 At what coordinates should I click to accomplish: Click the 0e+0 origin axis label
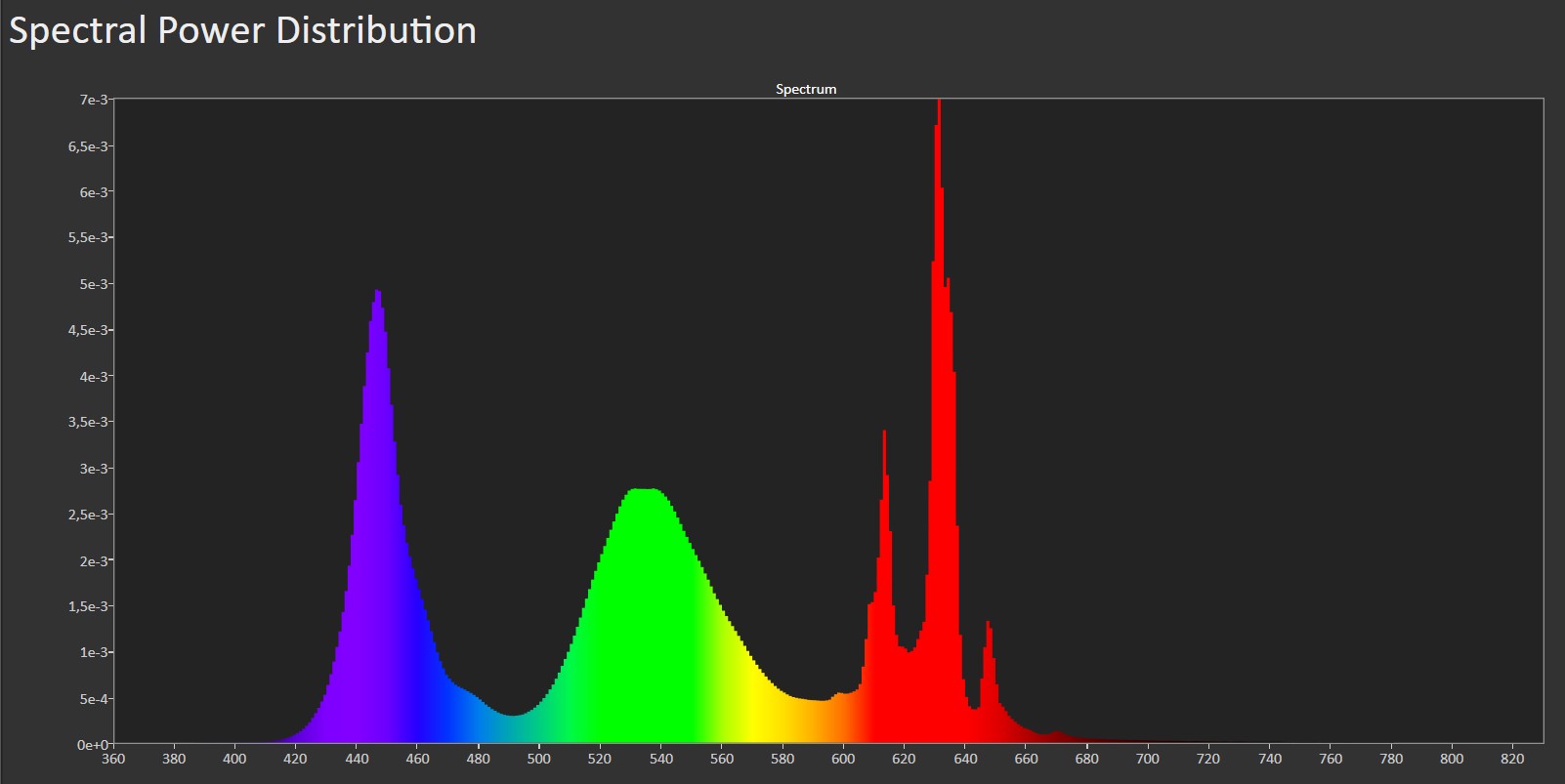click(x=94, y=745)
